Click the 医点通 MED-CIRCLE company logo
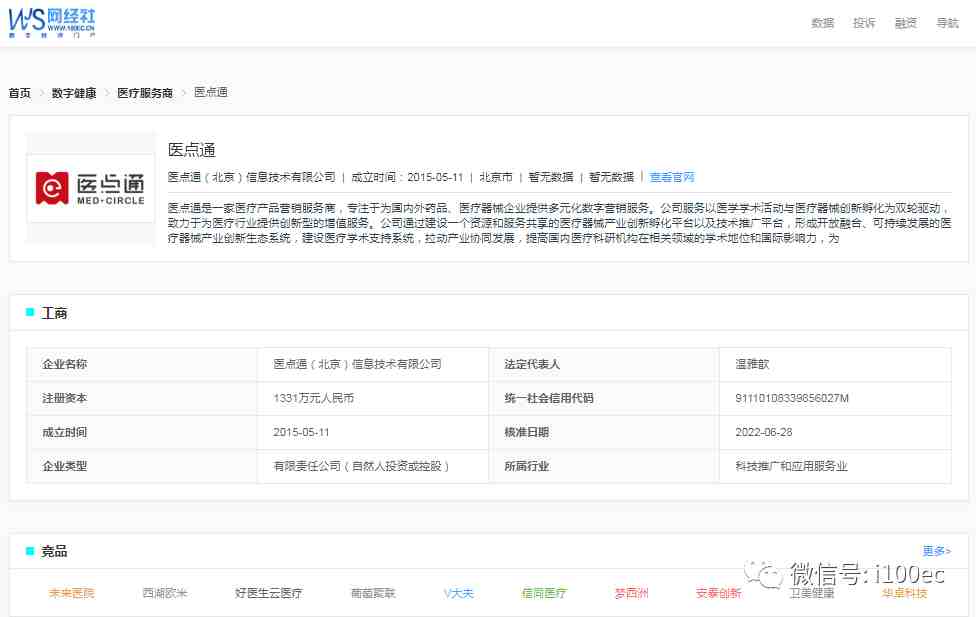Screen dimensions: 976x617 [91, 188]
